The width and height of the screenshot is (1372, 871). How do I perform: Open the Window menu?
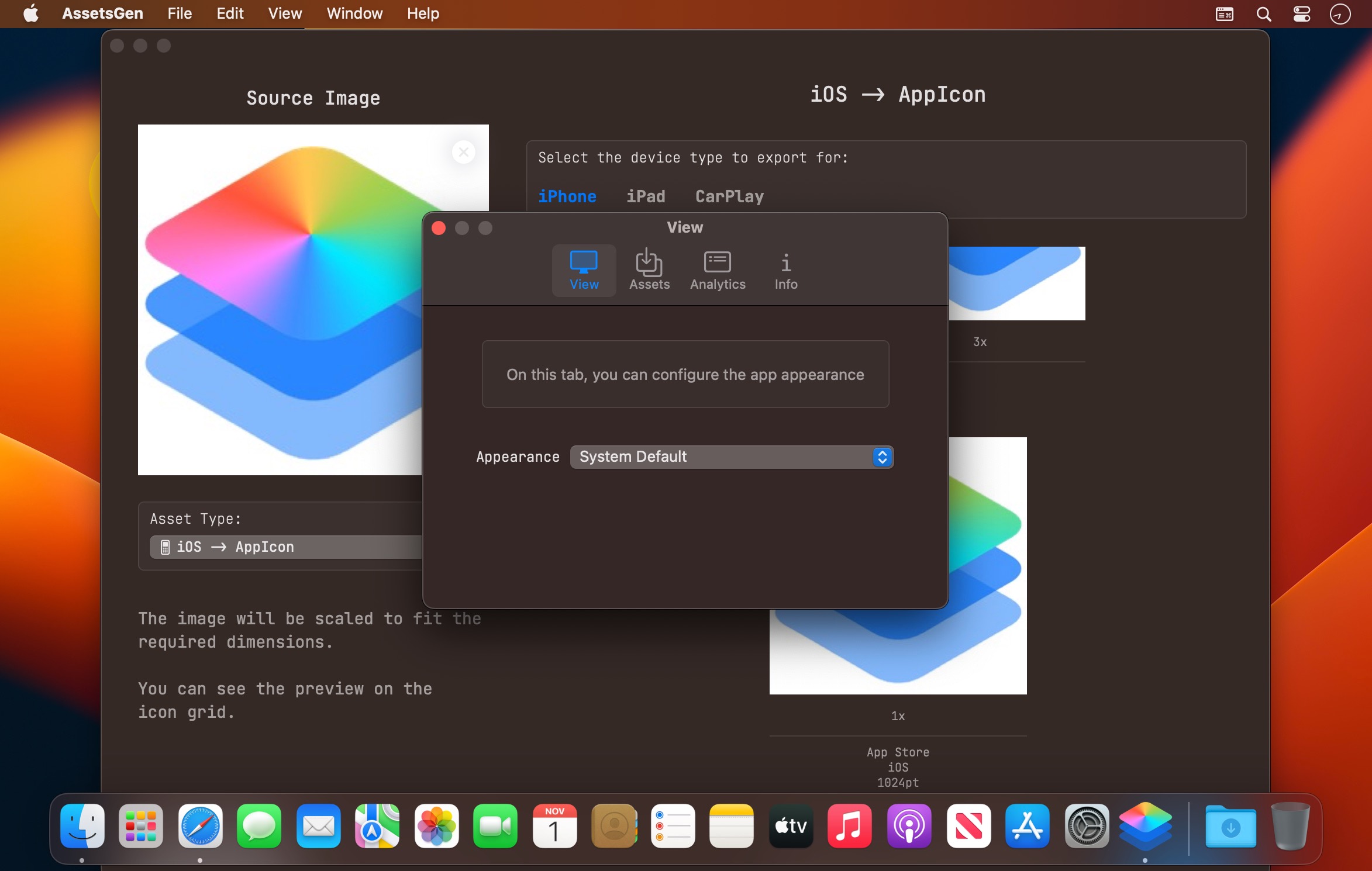point(354,13)
